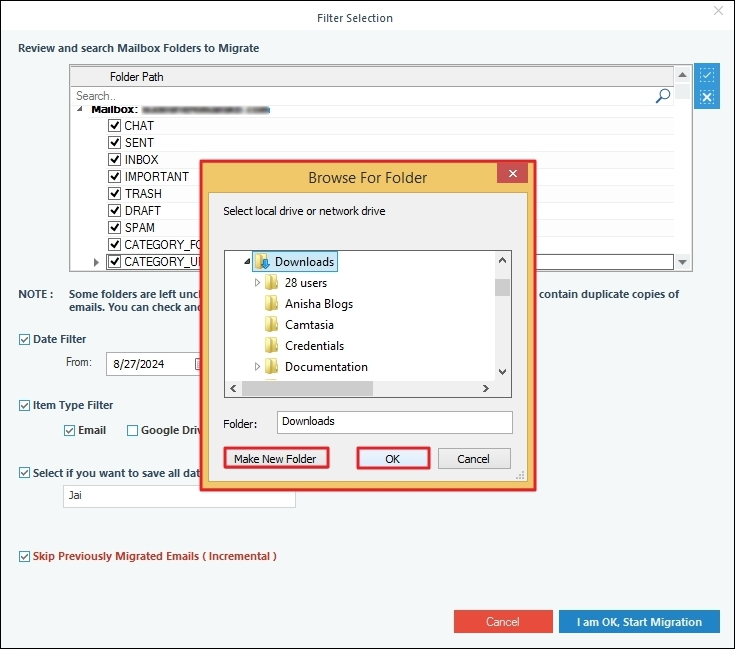Click the Folder Path column header
The height and width of the screenshot is (649, 735).
pyautogui.click(x=372, y=76)
